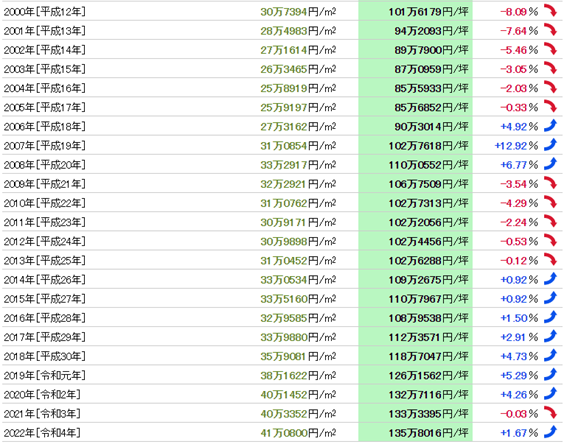
Task: Click the 38万1622円/m2 price value
Action: (298, 376)
